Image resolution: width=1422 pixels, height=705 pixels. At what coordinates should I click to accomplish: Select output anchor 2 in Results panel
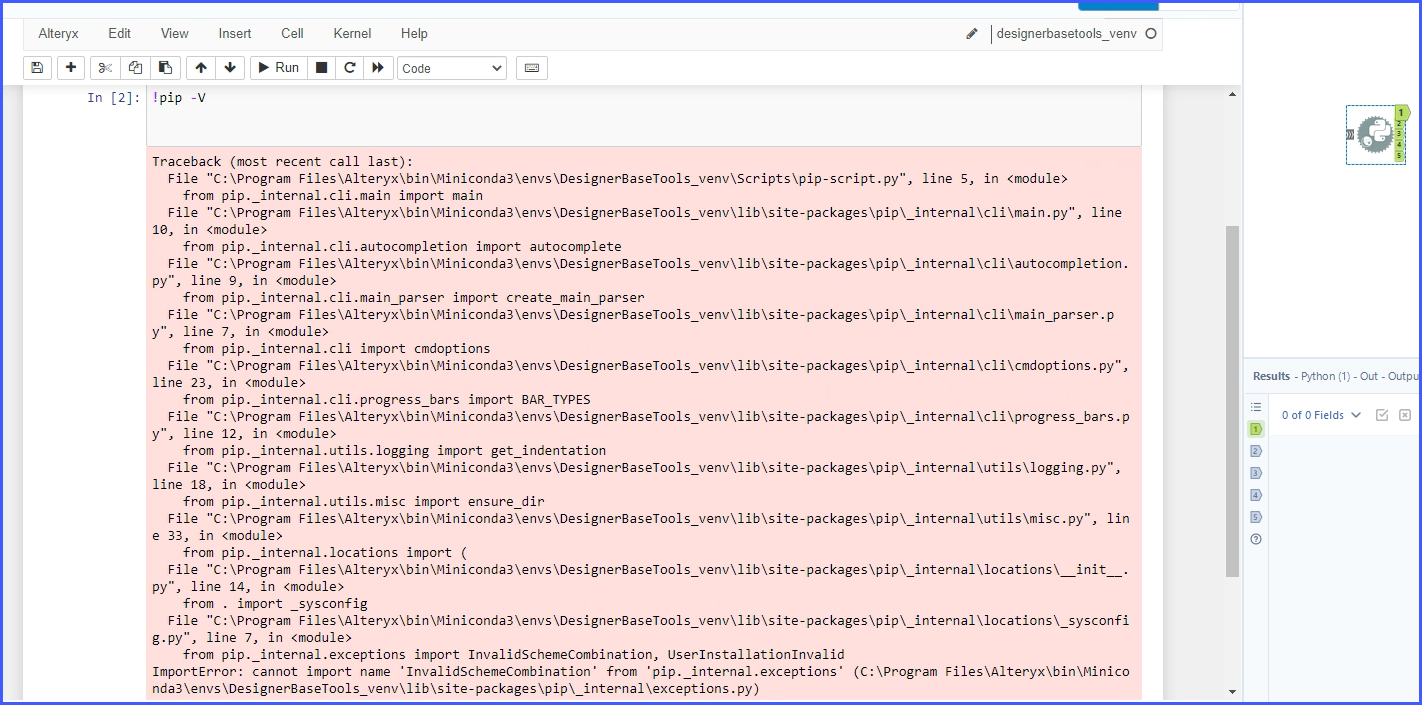click(x=1256, y=451)
